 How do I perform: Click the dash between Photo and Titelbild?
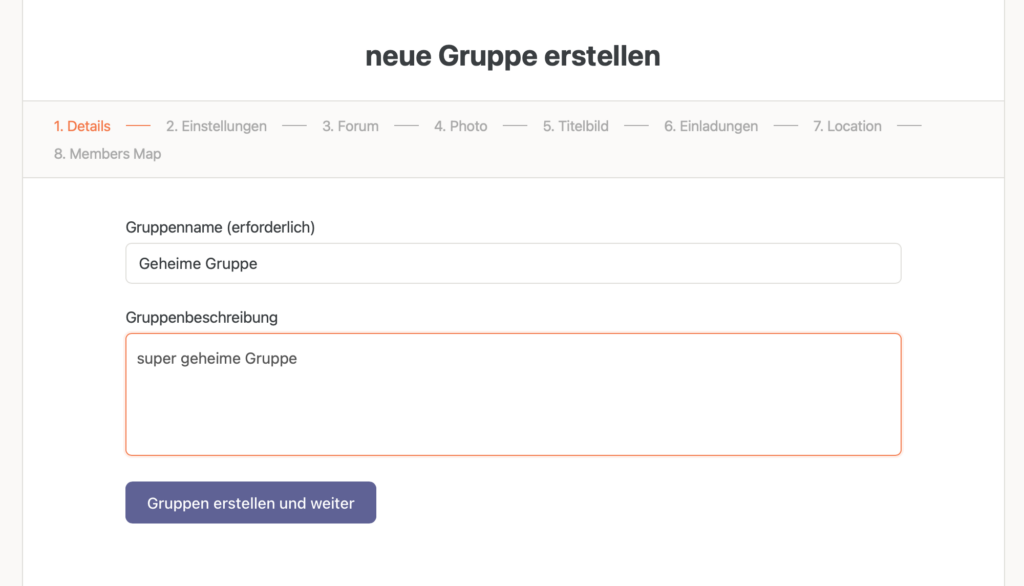[x=515, y=126]
